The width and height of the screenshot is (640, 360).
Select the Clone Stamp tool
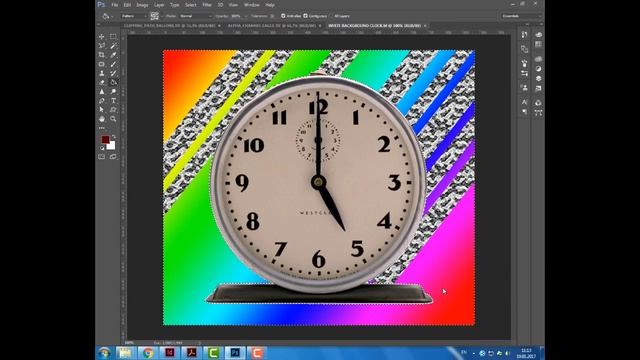(x=102, y=73)
